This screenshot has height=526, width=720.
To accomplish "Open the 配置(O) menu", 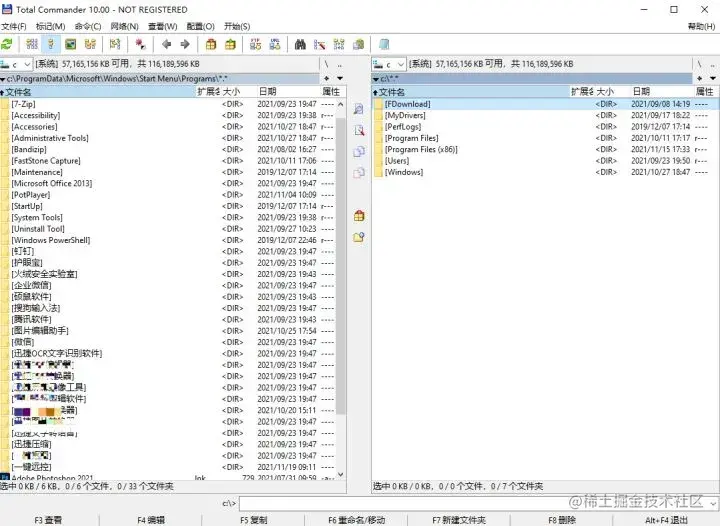I will [x=201, y=27].
